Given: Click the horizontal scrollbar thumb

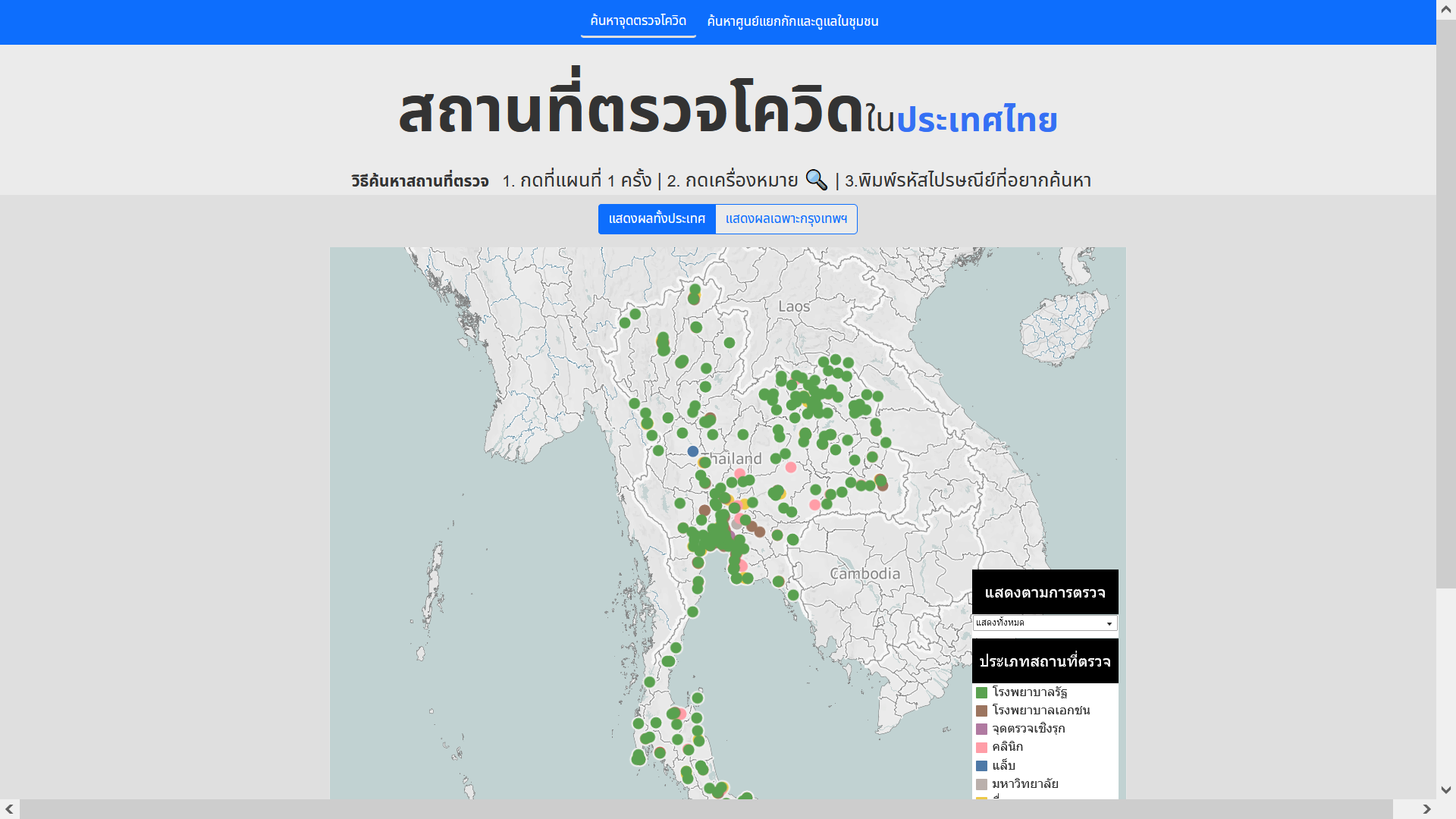Looking at the screenshot, I should 706,809.
